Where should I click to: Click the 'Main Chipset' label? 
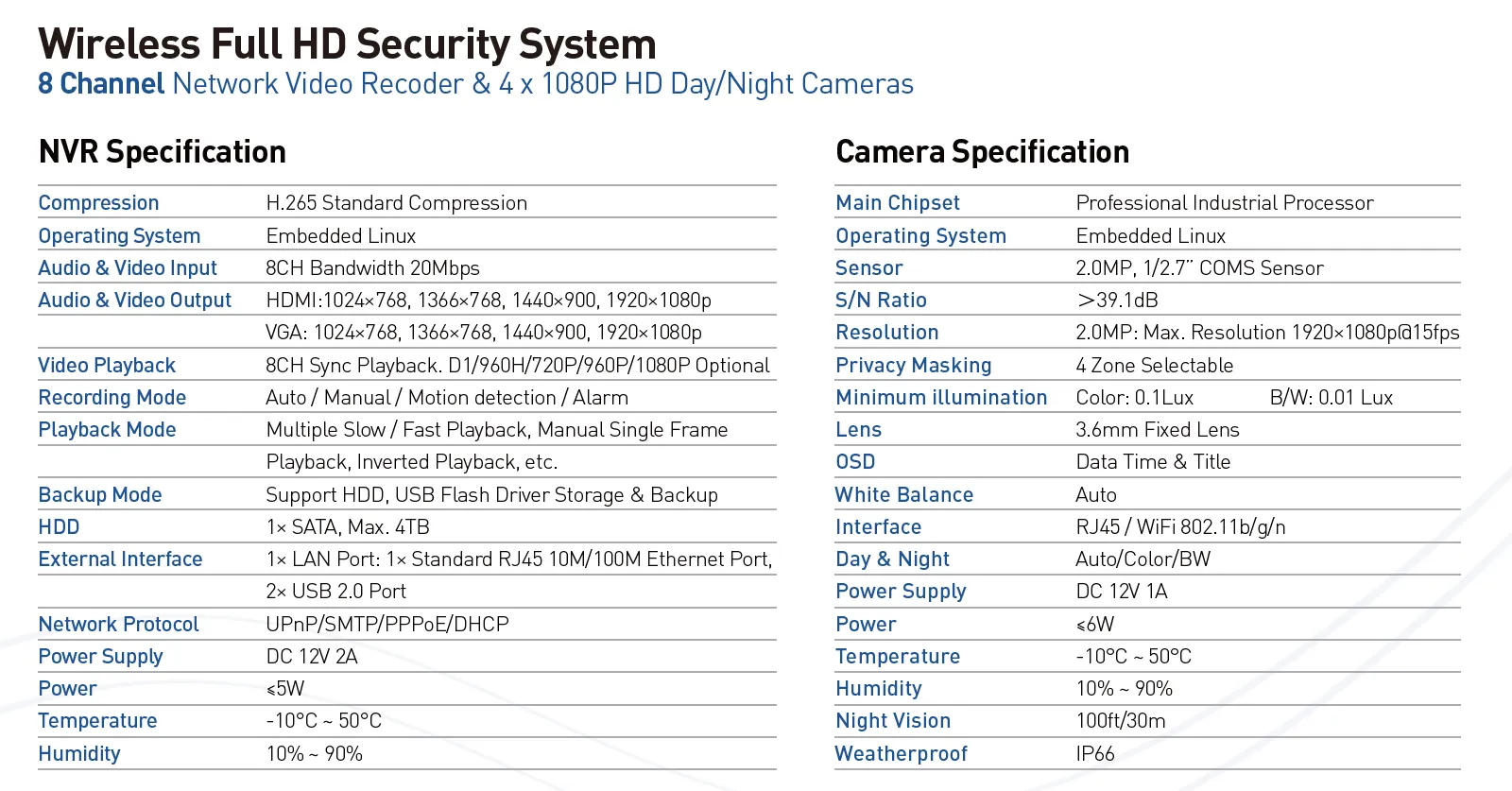click(897, 203)
